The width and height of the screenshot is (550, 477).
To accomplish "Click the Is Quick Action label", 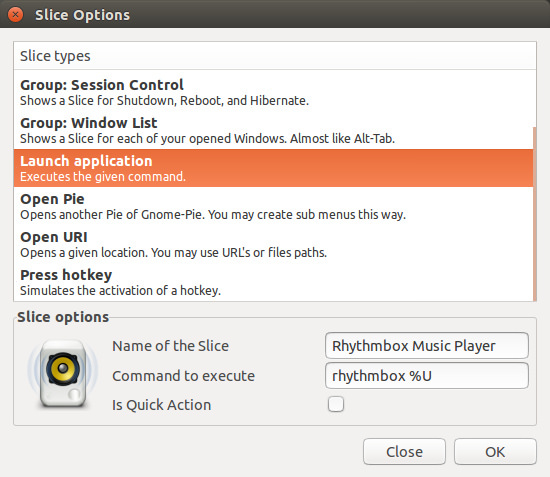I will 161,405.
